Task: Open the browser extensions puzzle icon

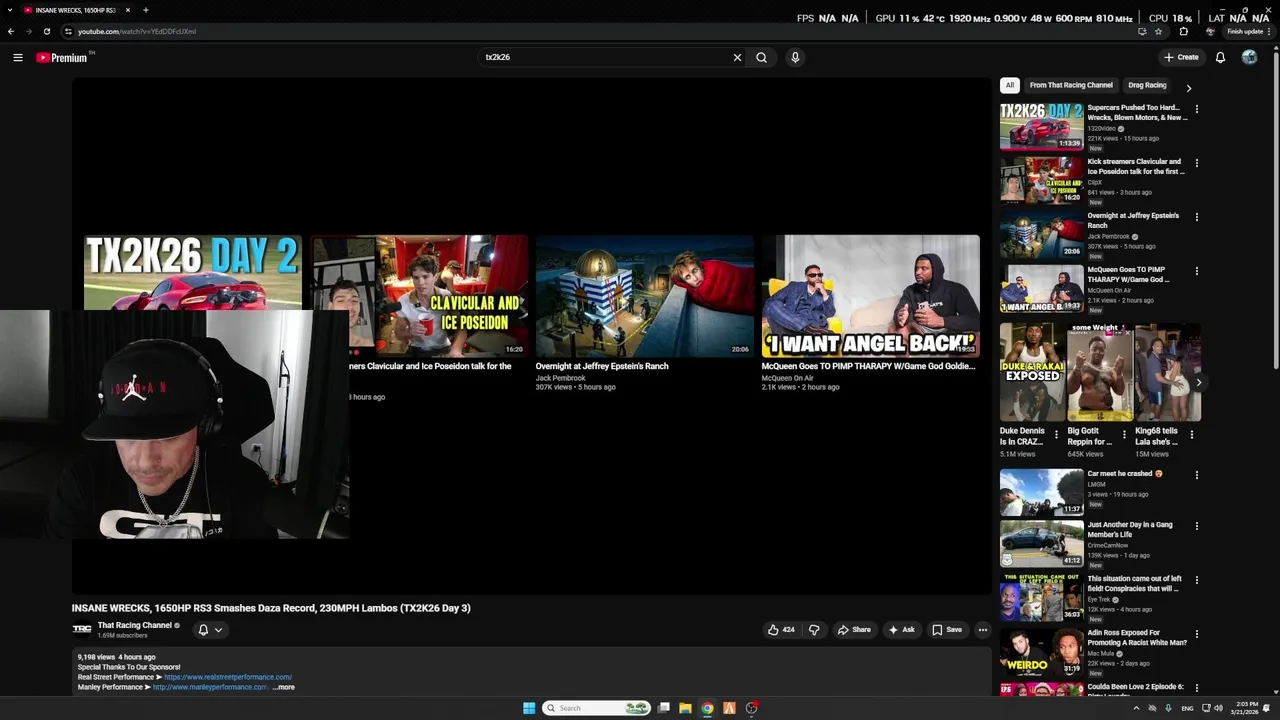Action: 1184,31
